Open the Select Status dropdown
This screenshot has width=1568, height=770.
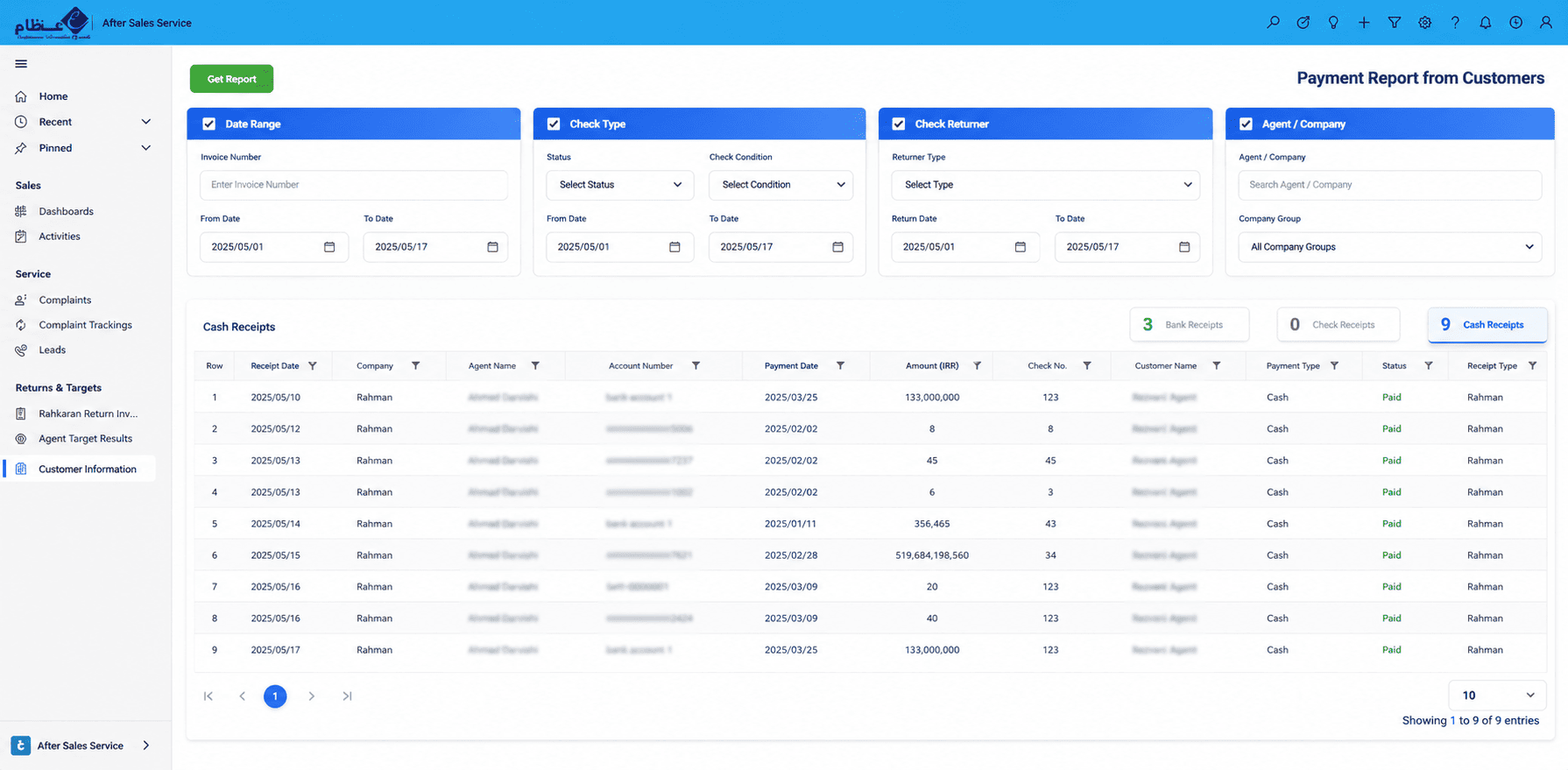pyautogui.click(x=620, y=185)
